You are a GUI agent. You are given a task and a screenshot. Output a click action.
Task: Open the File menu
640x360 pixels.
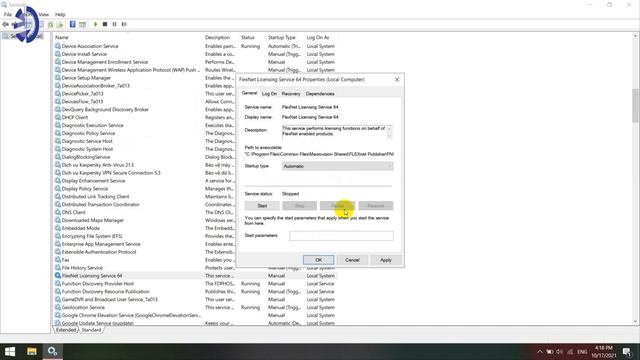click(8, 14)
